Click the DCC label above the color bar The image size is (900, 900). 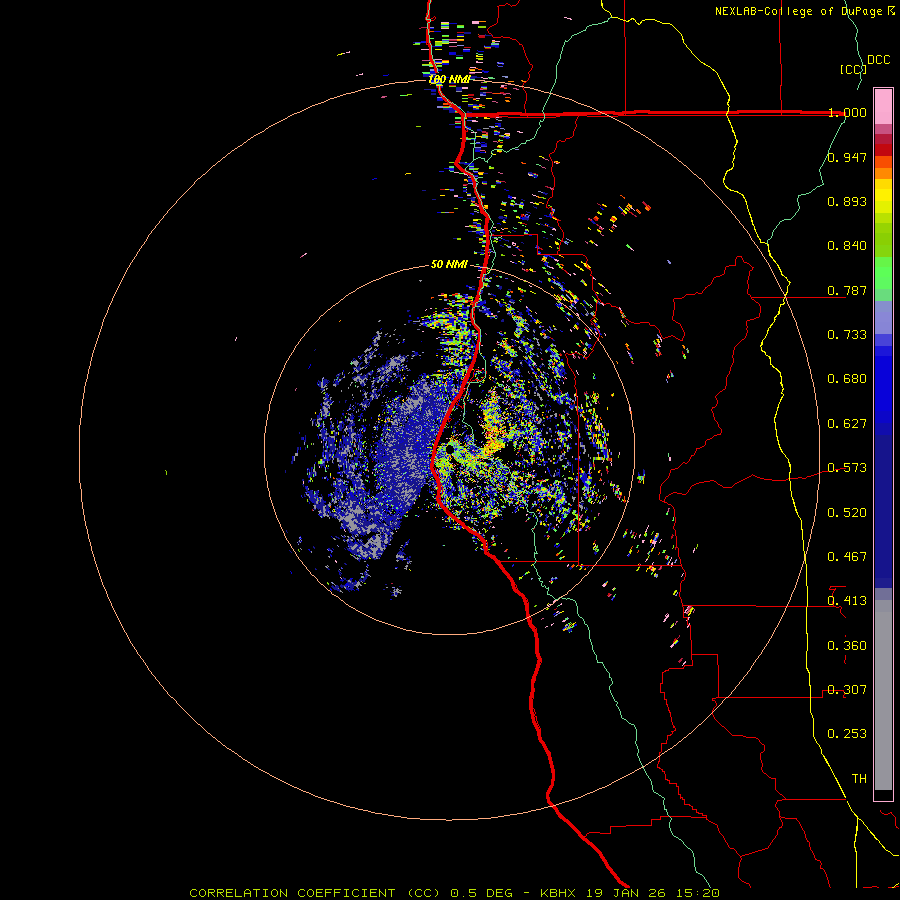coord(879,60)
